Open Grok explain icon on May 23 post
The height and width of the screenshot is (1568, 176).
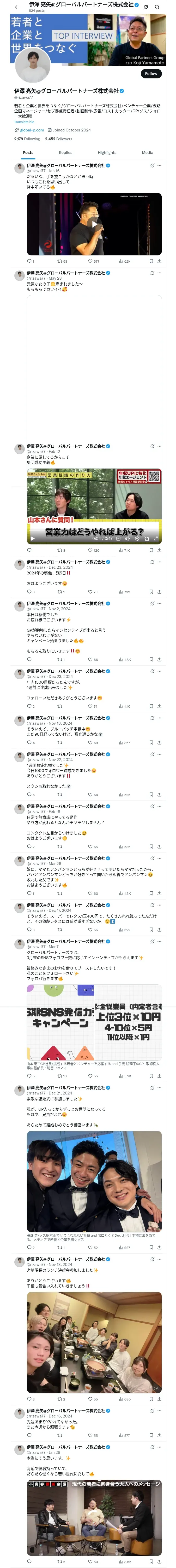152,273
